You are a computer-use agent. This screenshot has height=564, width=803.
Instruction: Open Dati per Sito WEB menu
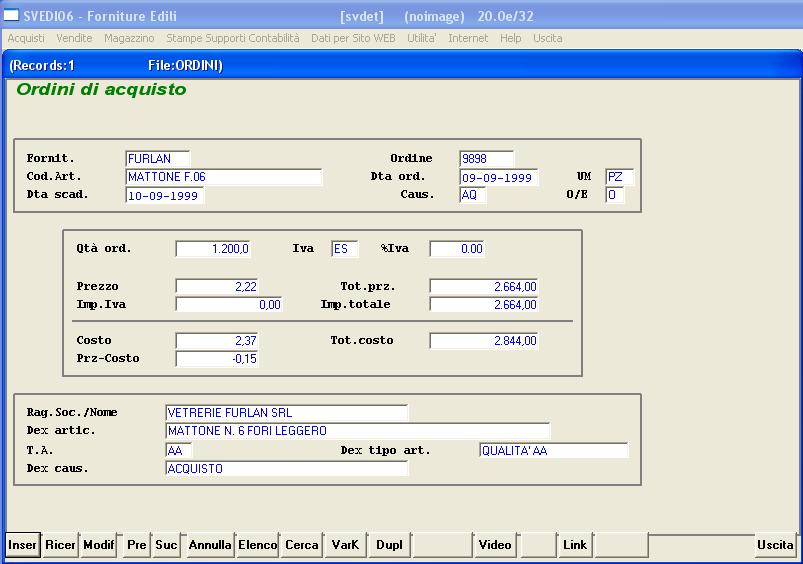point(353,38)
